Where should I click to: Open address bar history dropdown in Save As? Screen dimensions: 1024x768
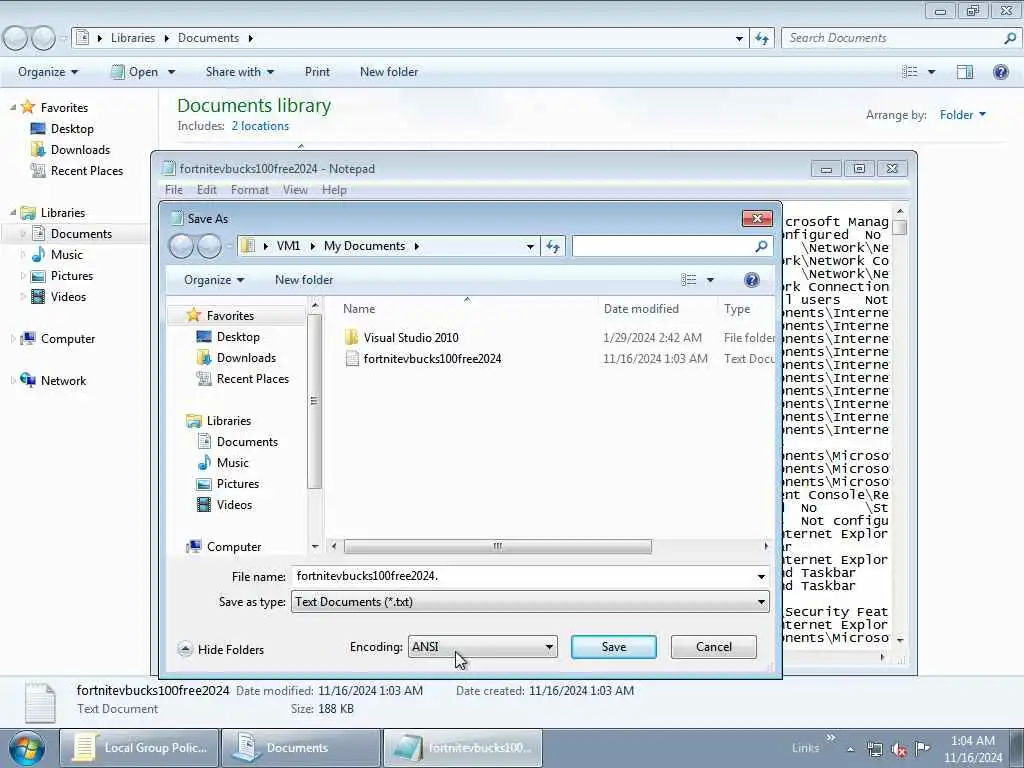coord(530,246)
